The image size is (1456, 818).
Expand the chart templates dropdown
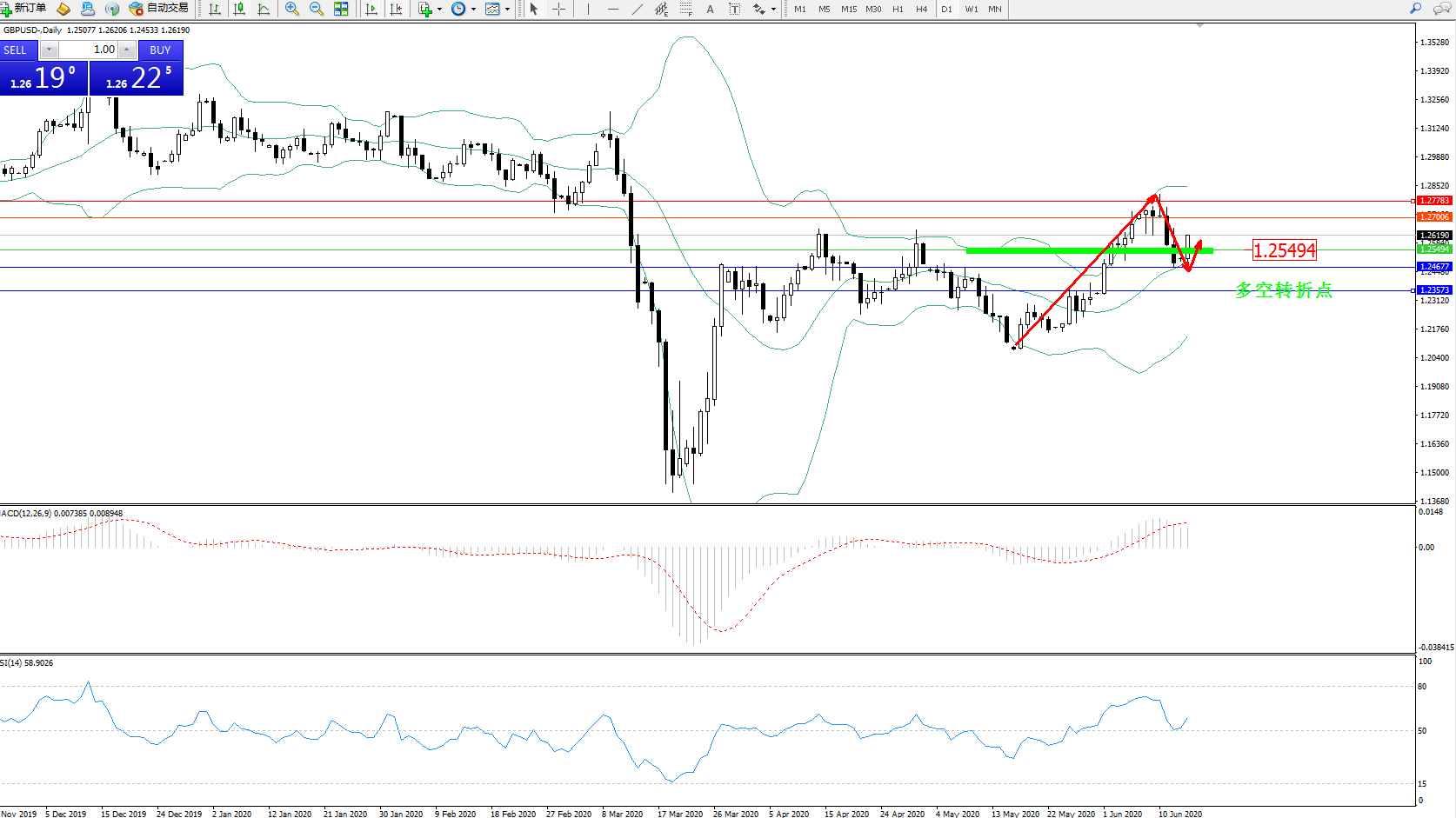click(507, 9)
